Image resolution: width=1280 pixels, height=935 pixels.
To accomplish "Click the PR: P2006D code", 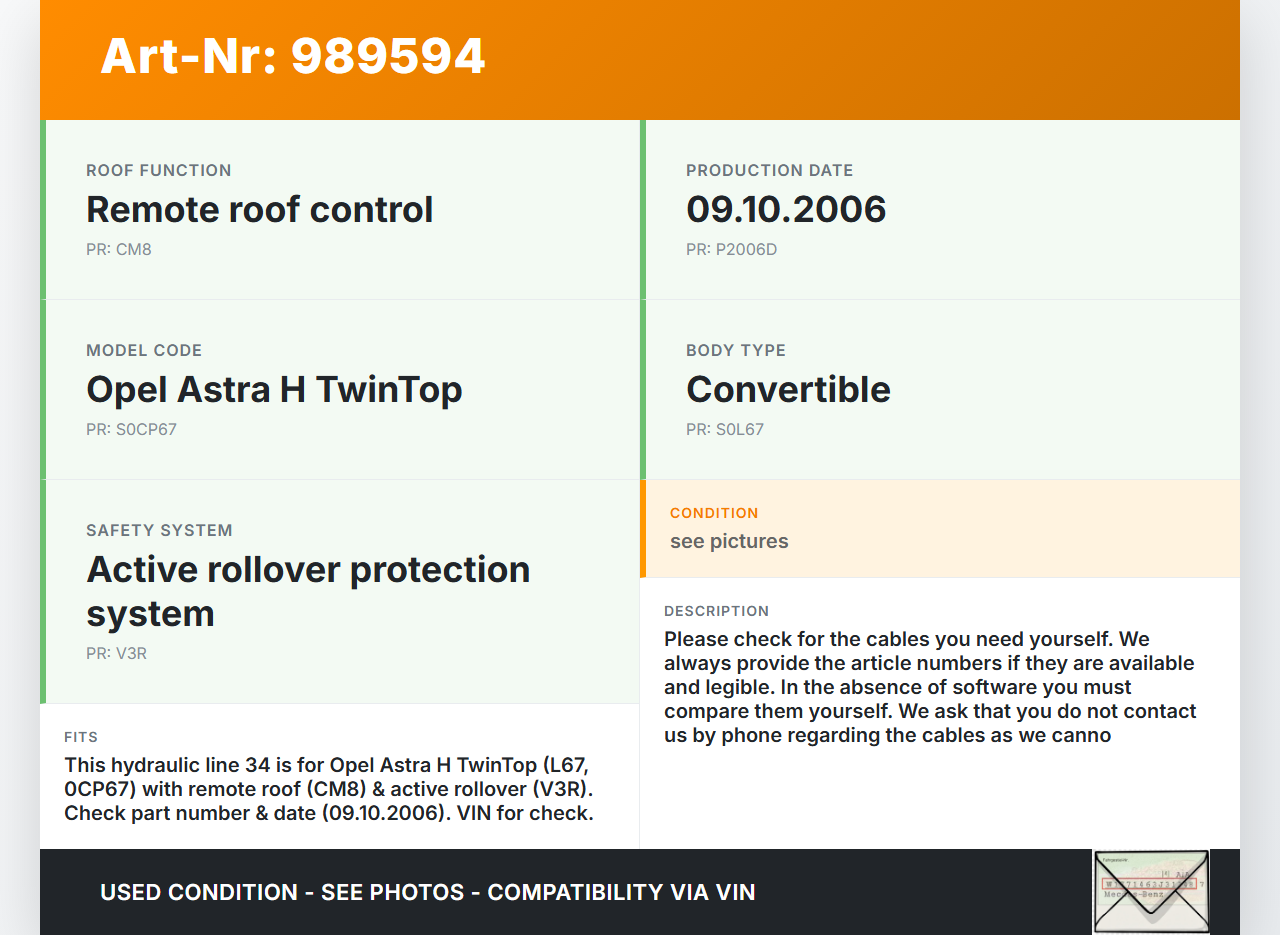I will (x=731, y=249).
